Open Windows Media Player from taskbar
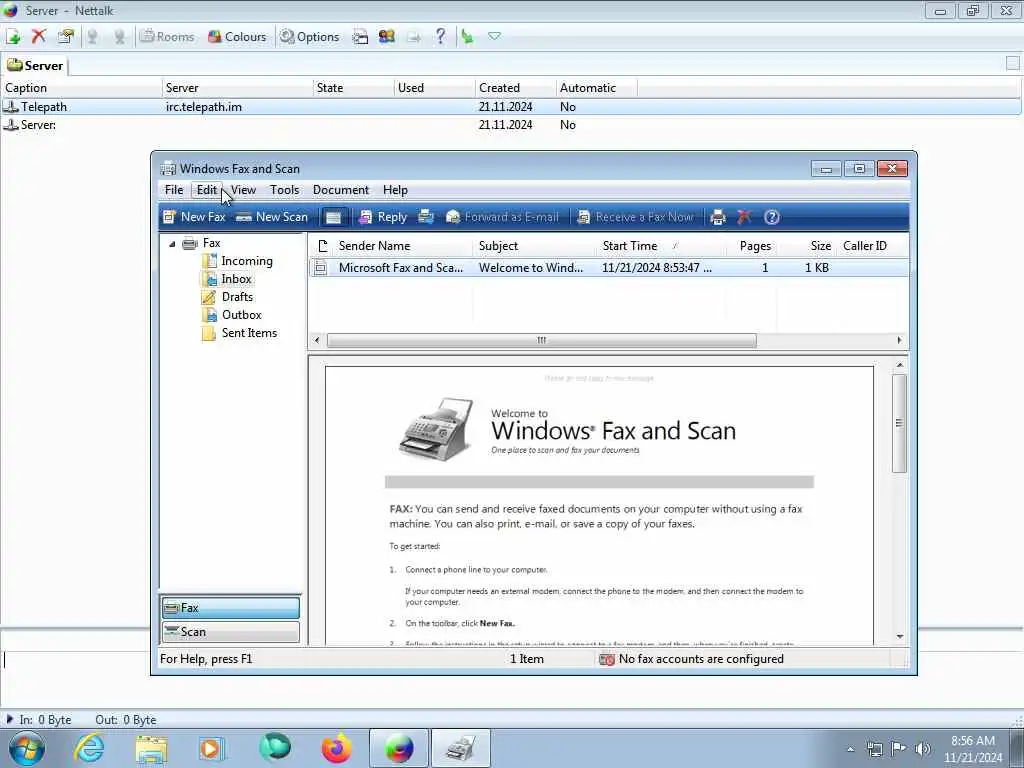1024x768 pixels. coord(212,748)
